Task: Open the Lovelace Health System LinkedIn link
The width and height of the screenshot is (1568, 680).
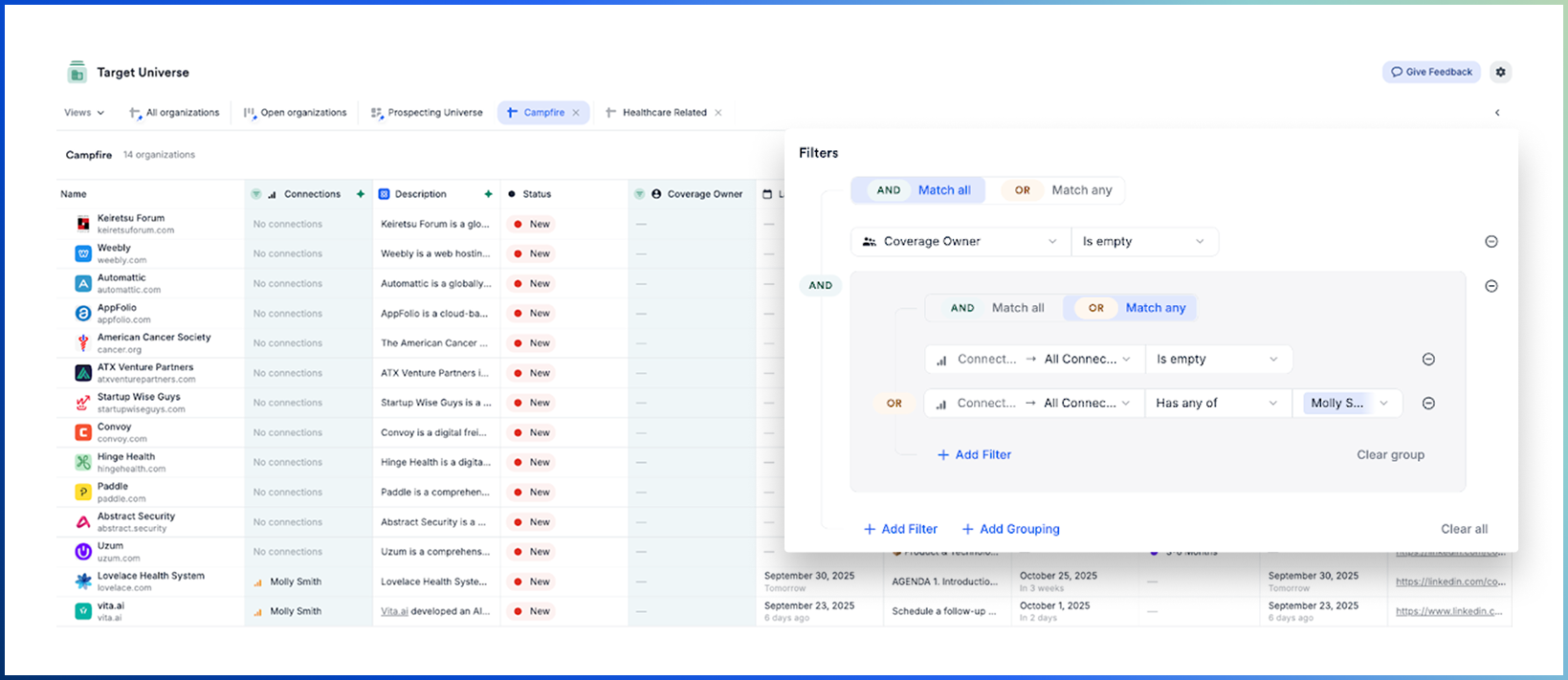Action: tap(1450, 581)
